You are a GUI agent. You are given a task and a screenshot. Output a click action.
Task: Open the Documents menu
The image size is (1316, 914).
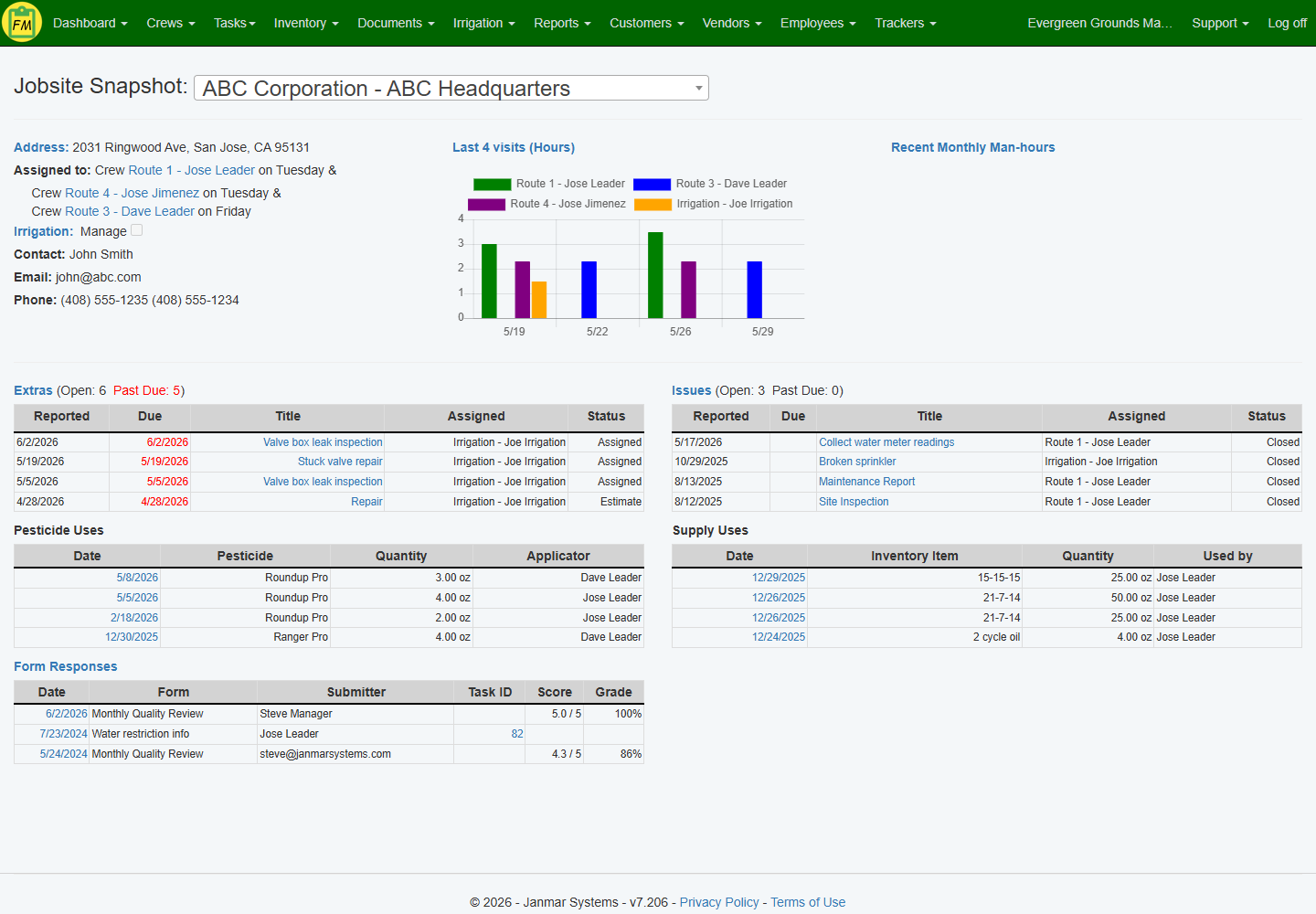(x=396, y=23)
